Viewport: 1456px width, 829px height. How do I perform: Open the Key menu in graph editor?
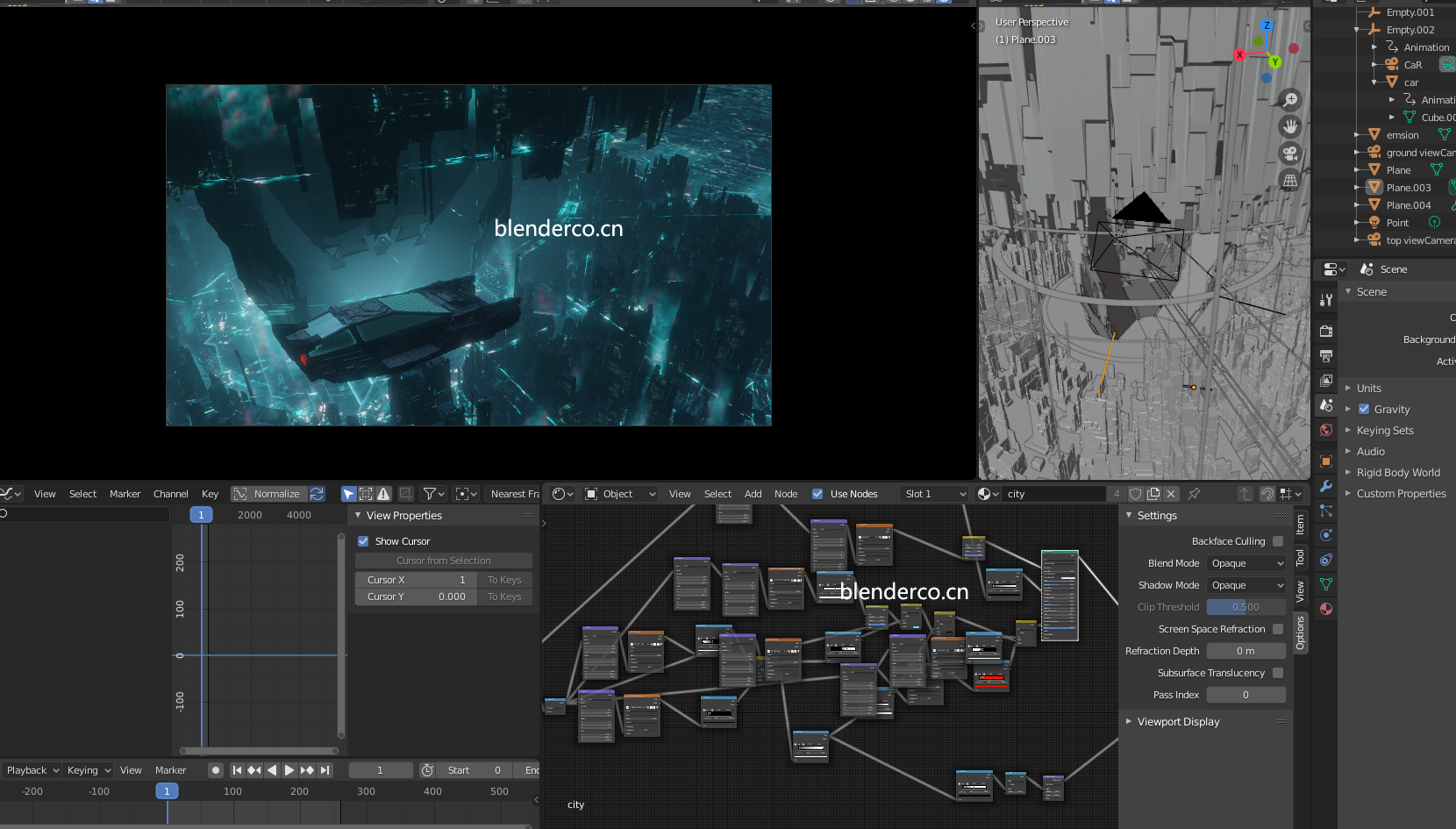(x=210, y=494)
